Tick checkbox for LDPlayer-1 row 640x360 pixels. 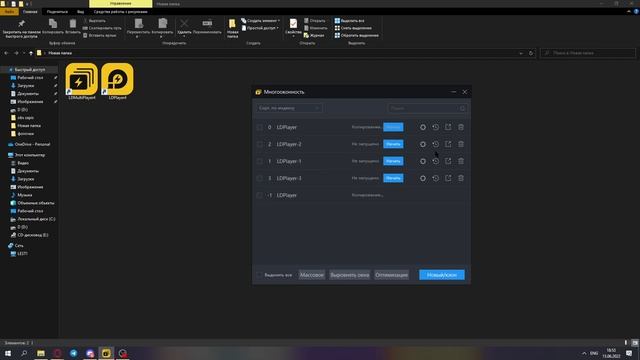pos(260,161)
